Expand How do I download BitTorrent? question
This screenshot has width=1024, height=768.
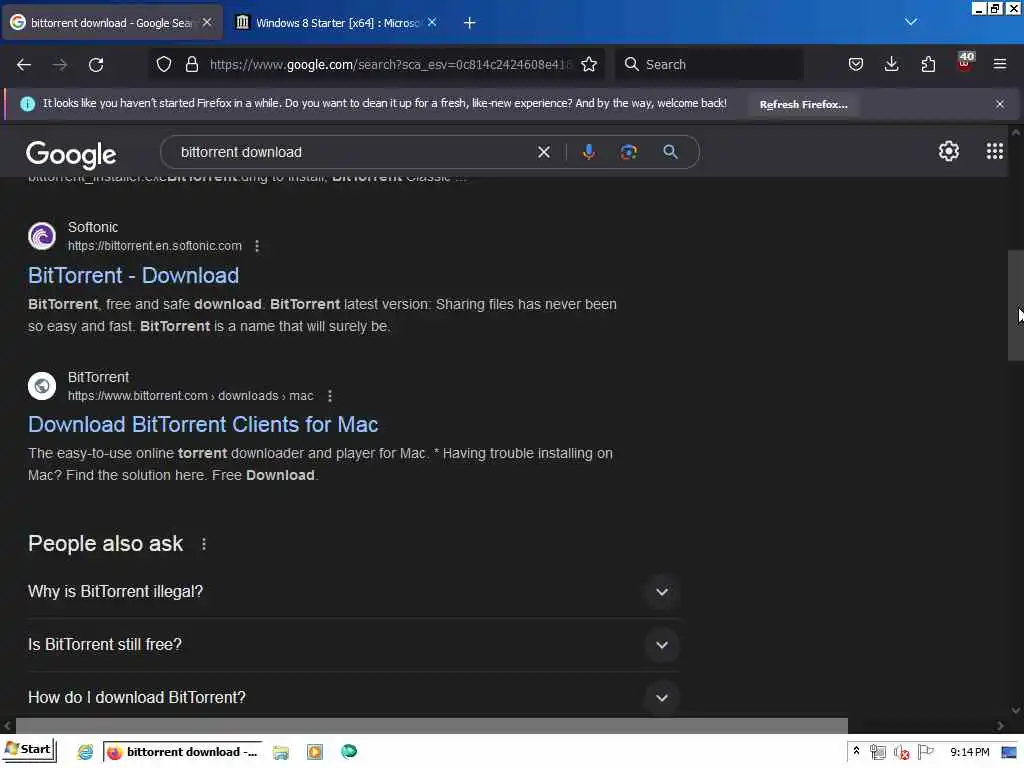coord(353,697)
